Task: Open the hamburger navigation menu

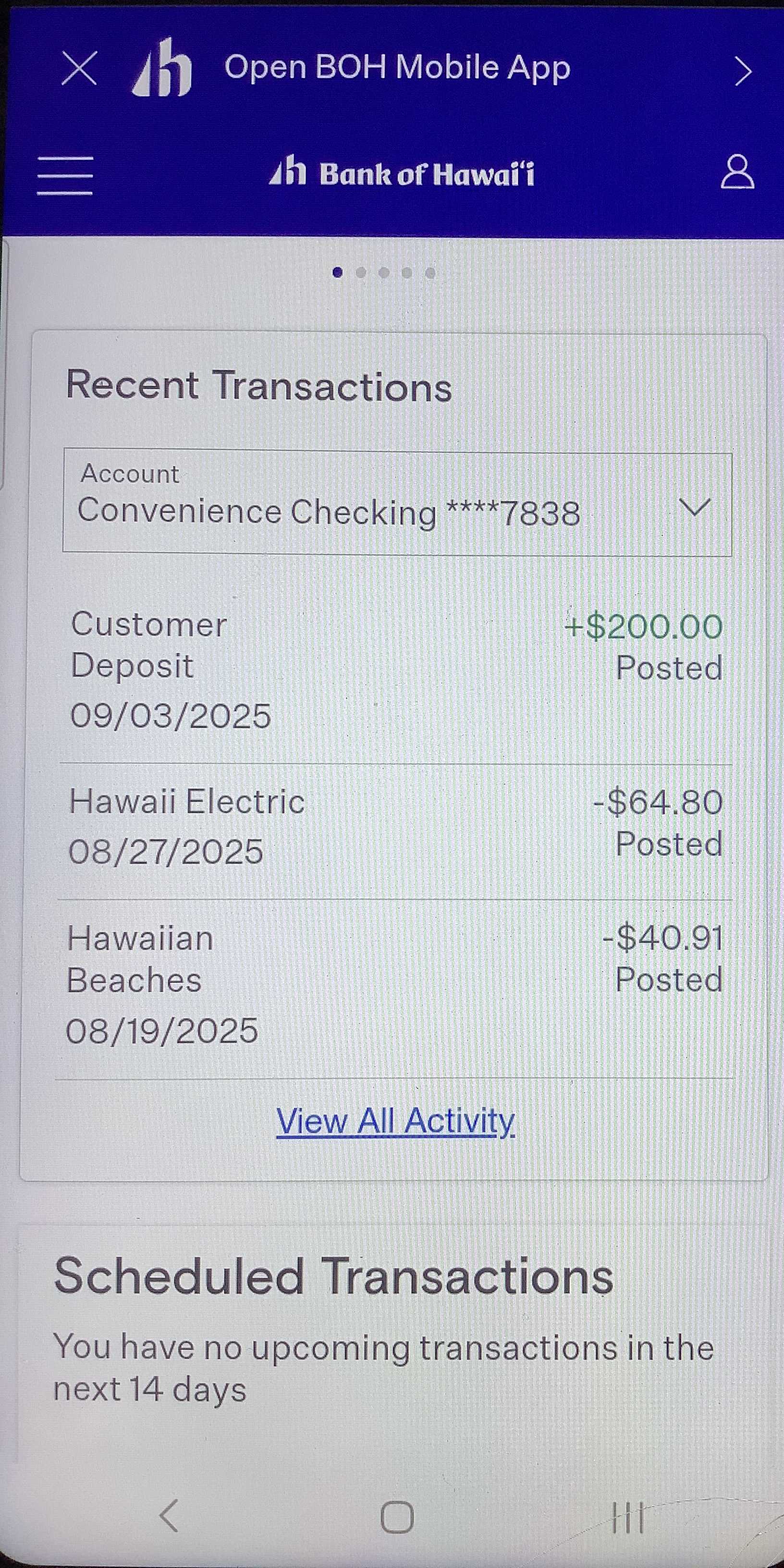Action: 64,175
